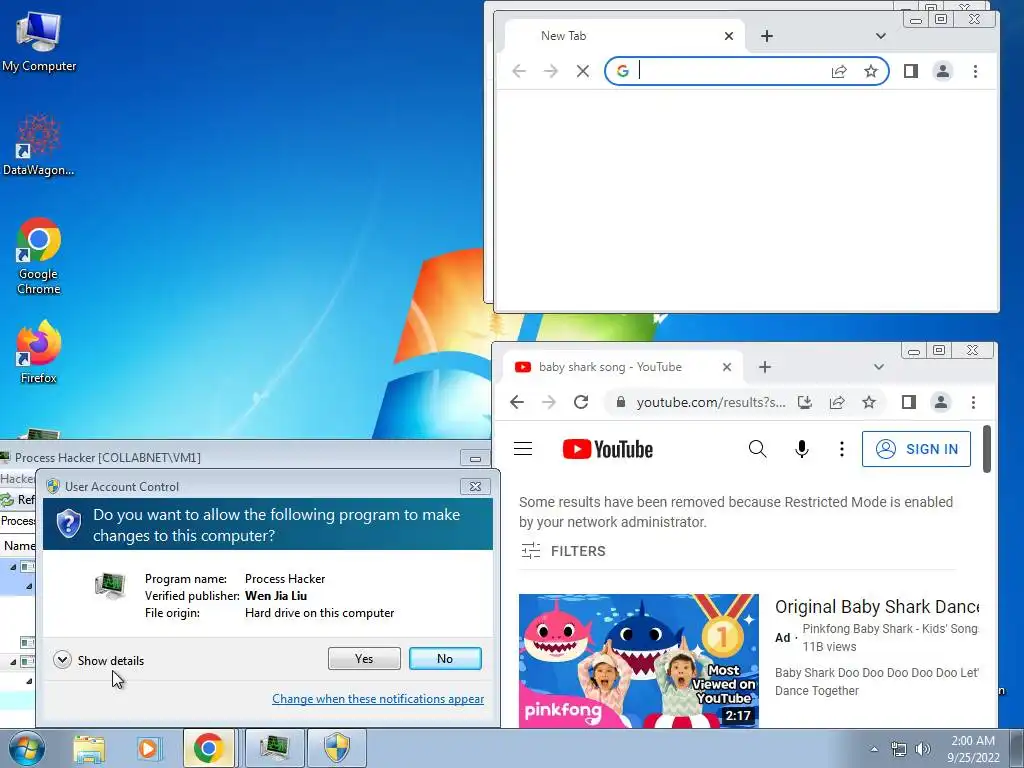Expand Show details in UAC dialog
Viewport: 1024px width, 768px height.
pos(99,660)
